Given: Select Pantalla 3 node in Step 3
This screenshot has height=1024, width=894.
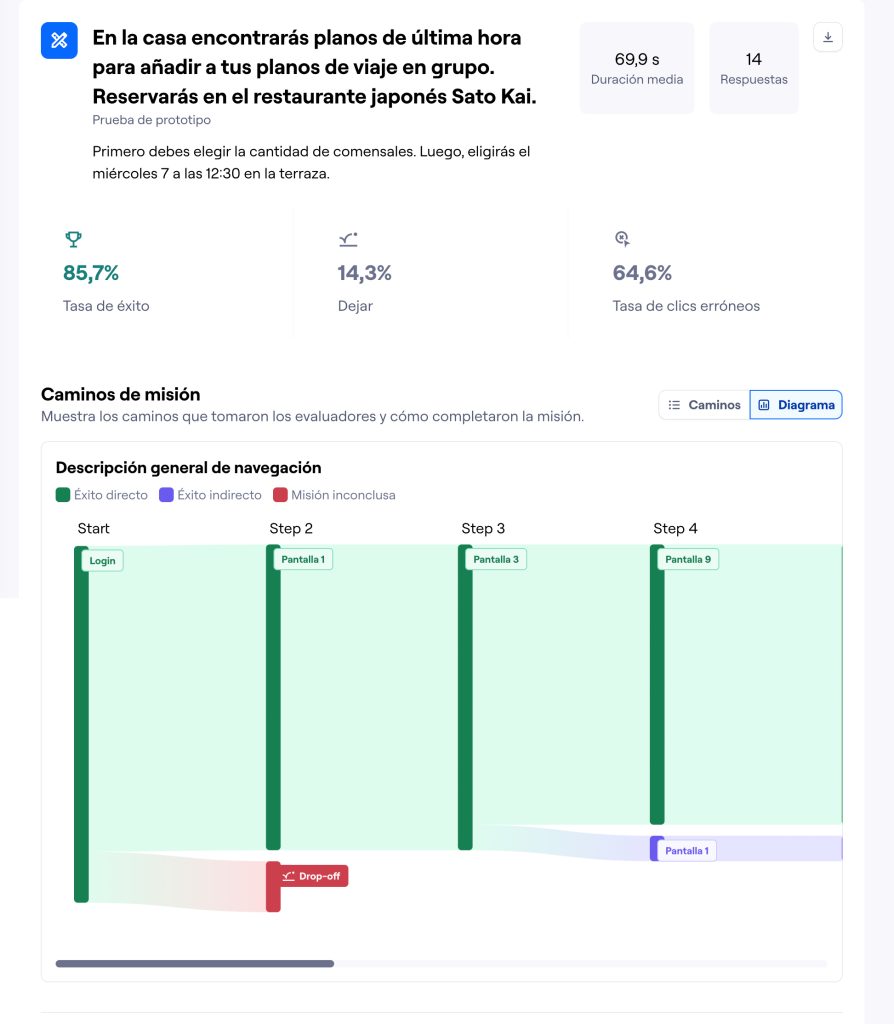Looking at the screenshot, I should point(496,560).
